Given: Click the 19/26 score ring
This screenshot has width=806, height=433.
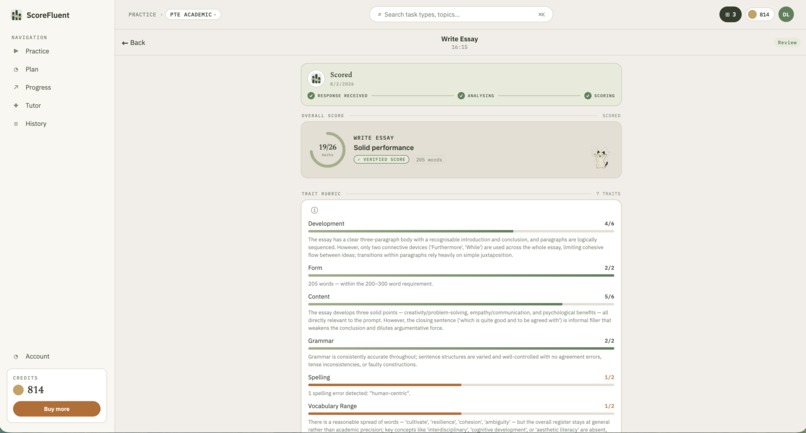Looking at the screenshot, I should click(x=327, y=150).
